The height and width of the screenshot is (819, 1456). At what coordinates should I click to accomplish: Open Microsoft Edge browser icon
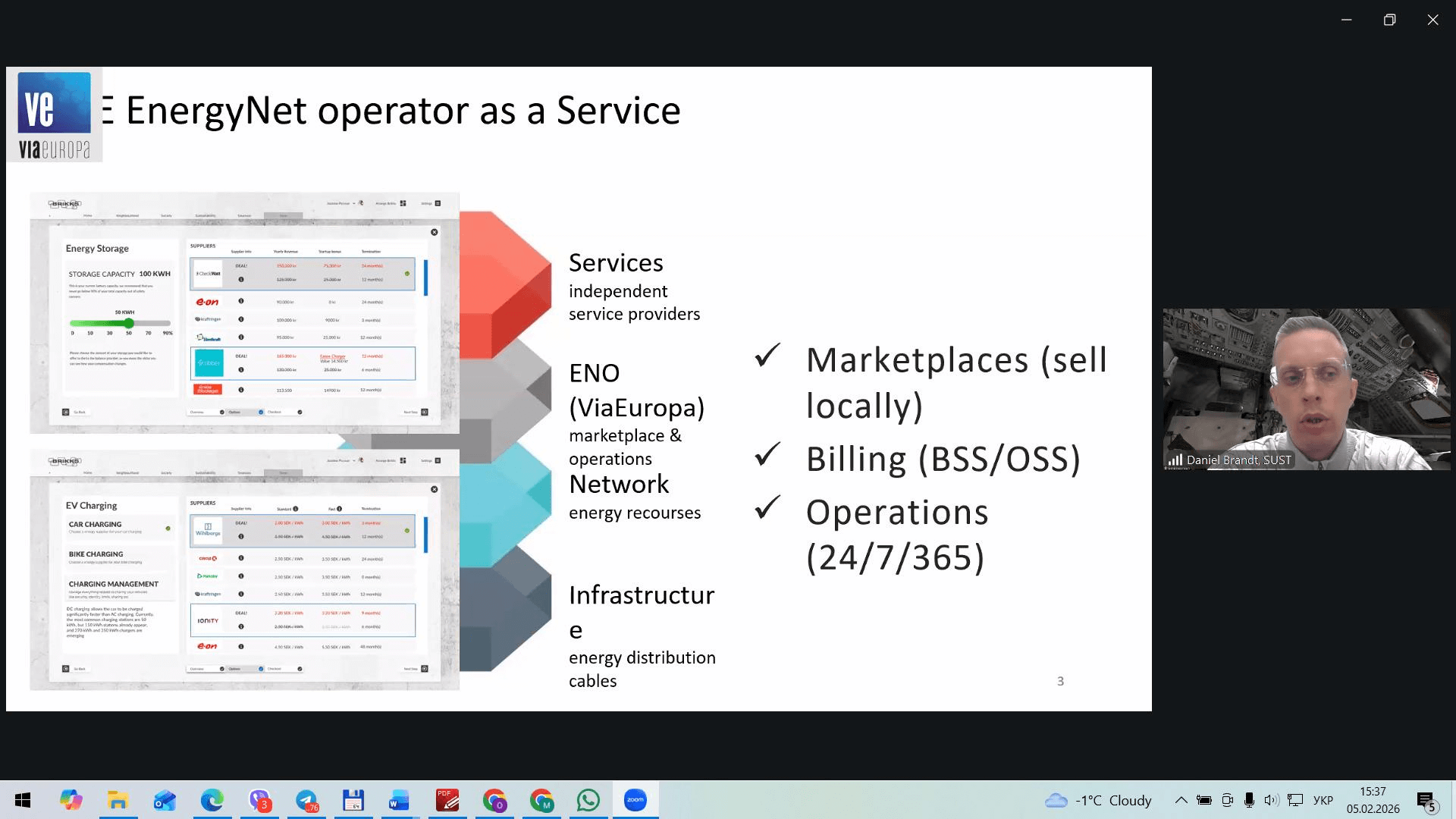(212, 800)
